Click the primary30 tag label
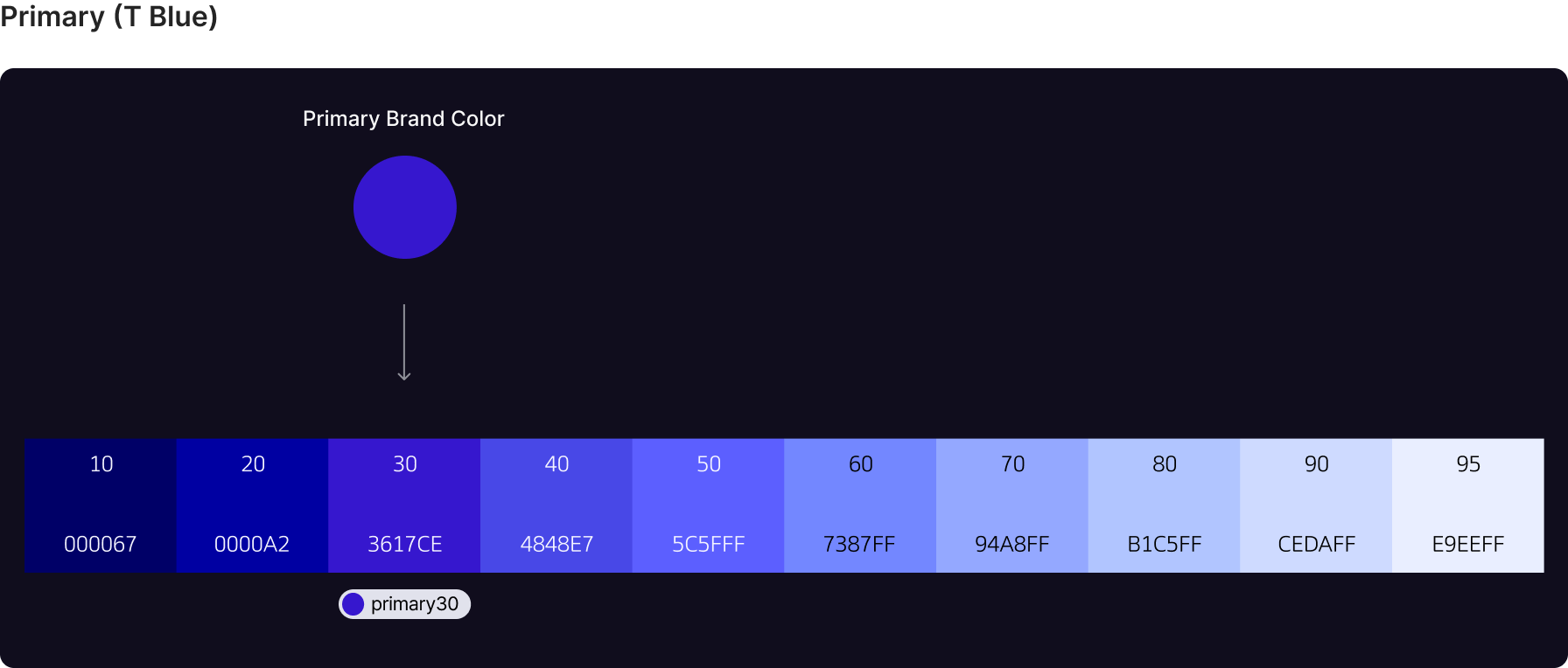 click(x=415, y=604)
